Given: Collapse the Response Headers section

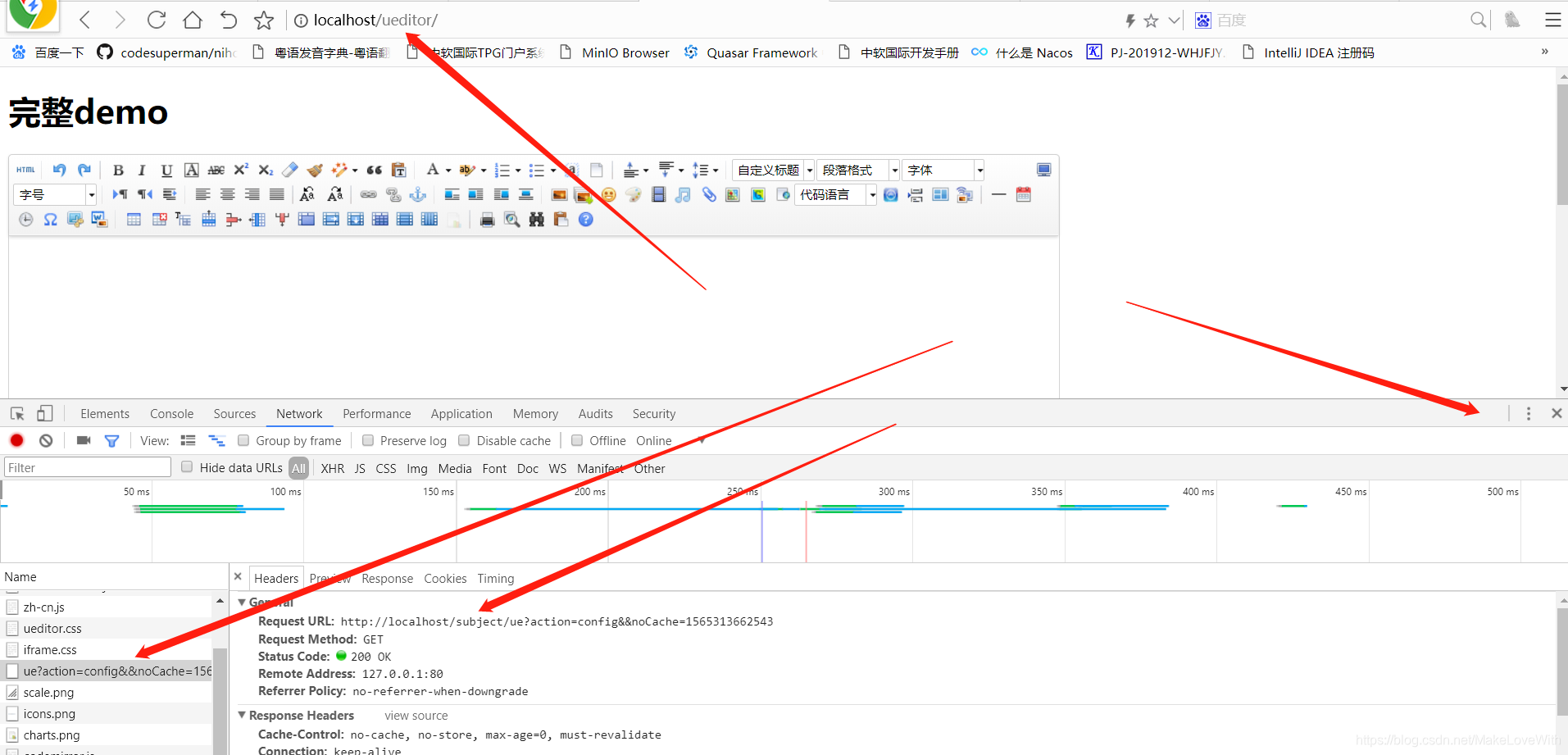Looking at the screenshot, I should click(242, 715).
